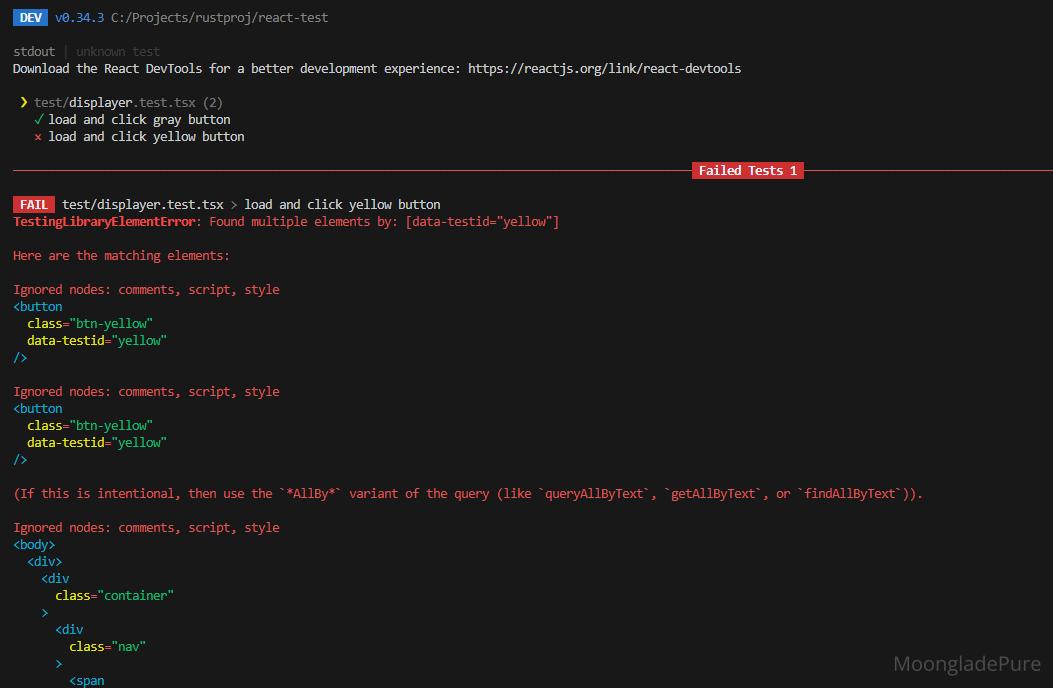Screen dimensions: 1053x688
Task: Click the unknown test label
Action: pos(118,51)
